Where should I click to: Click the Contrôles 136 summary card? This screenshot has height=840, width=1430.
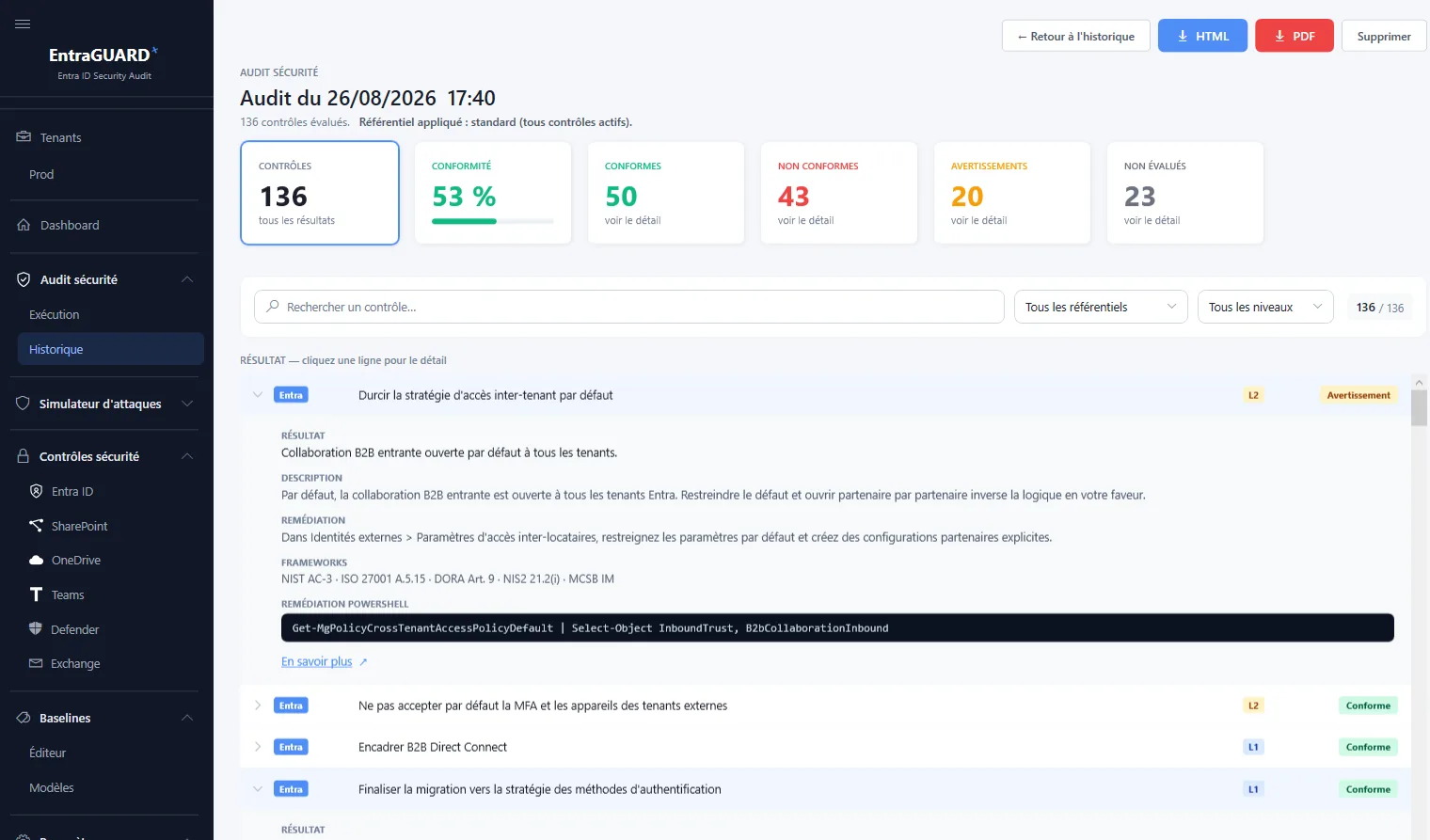320,193
